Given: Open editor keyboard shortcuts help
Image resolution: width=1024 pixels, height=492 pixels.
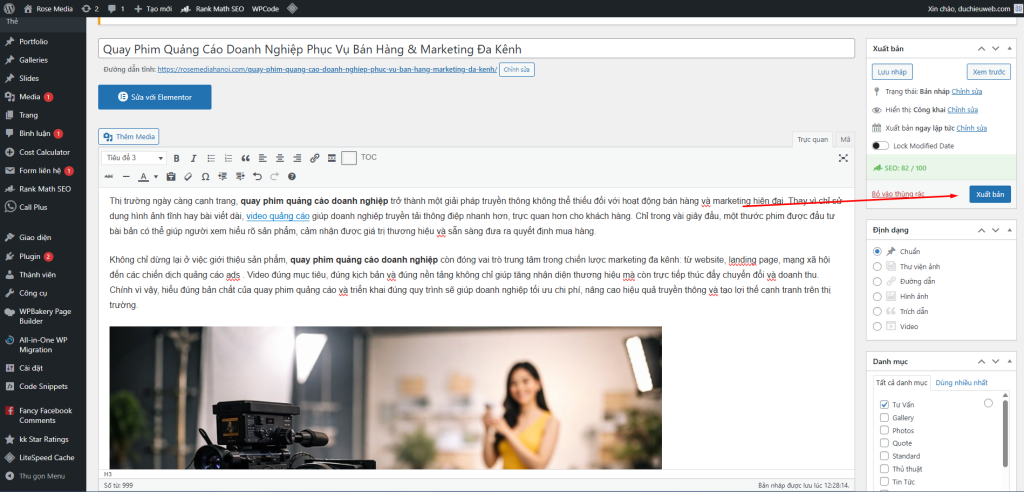Looking at the screenshot, I should pos(292,176).
